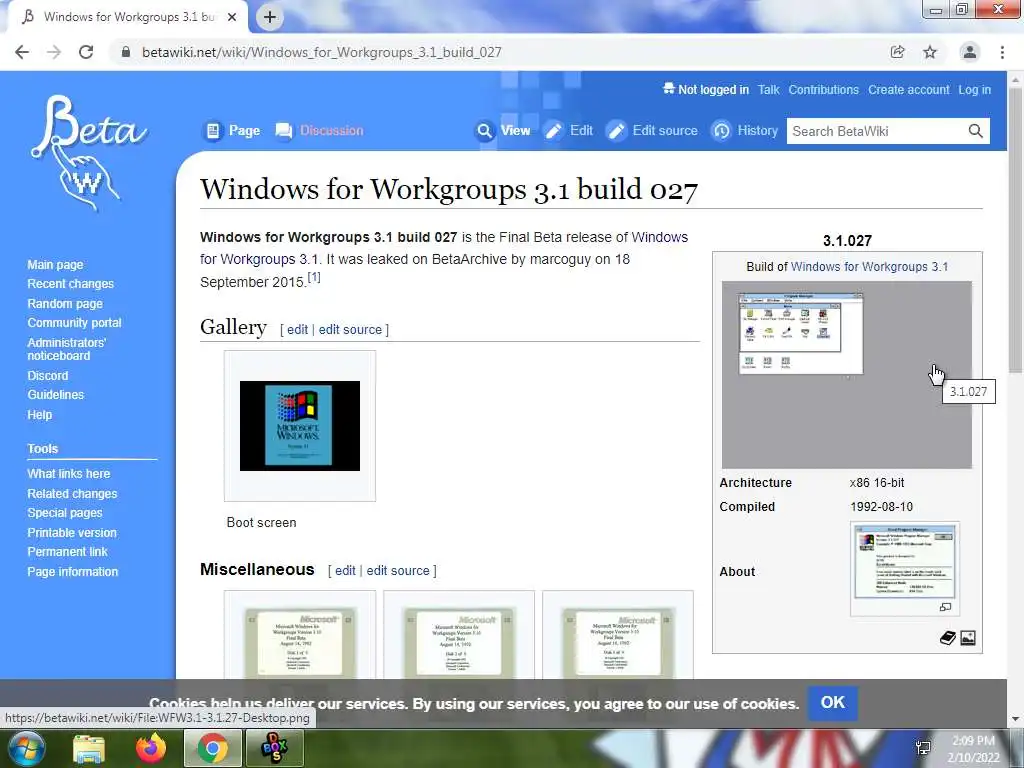Image resolution: width=1024 pixels, height=768 pixels.
Task: Open the Chrome profile avatar icon
Action: click(970, 52)
